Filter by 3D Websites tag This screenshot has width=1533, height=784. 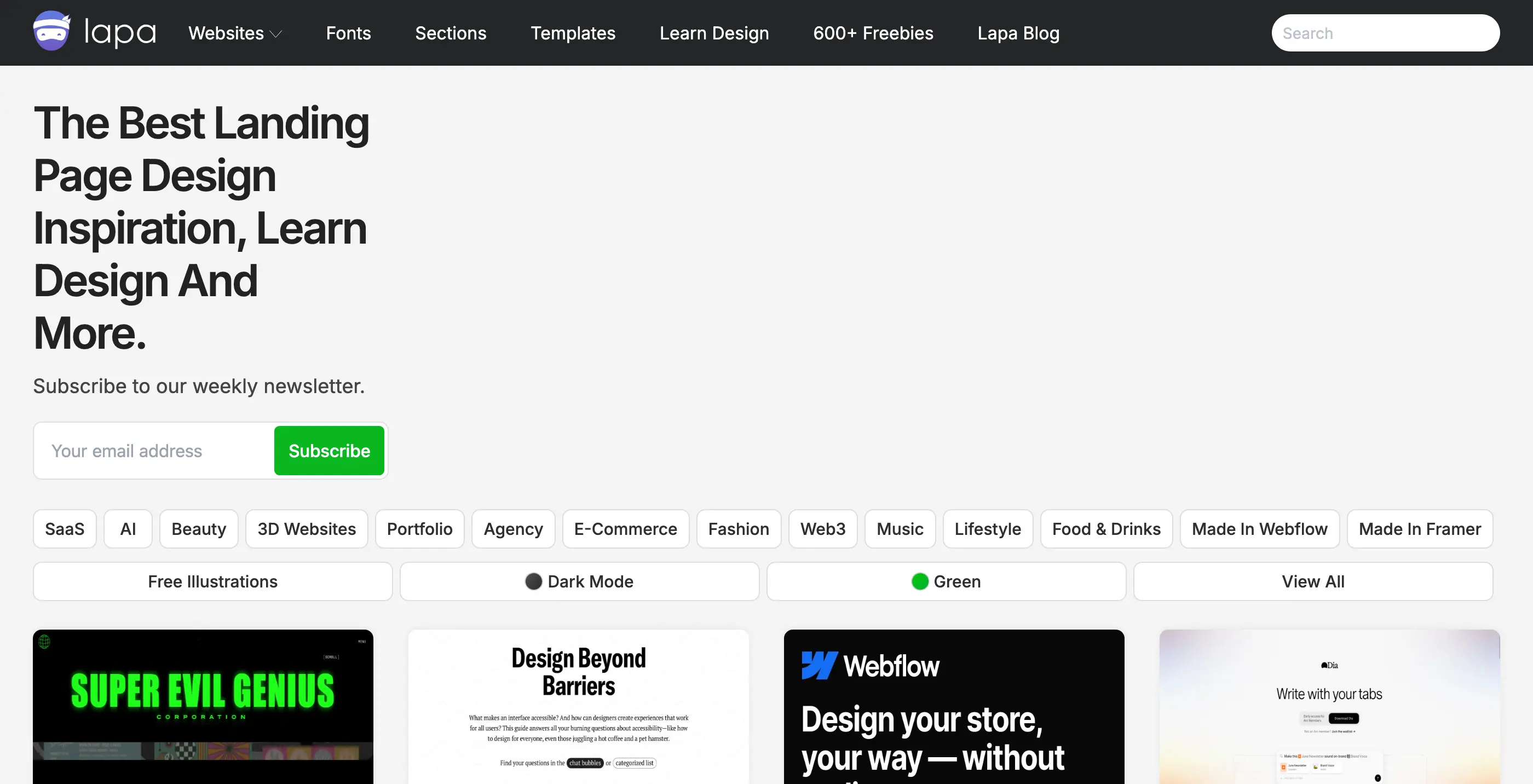[307, 529]
